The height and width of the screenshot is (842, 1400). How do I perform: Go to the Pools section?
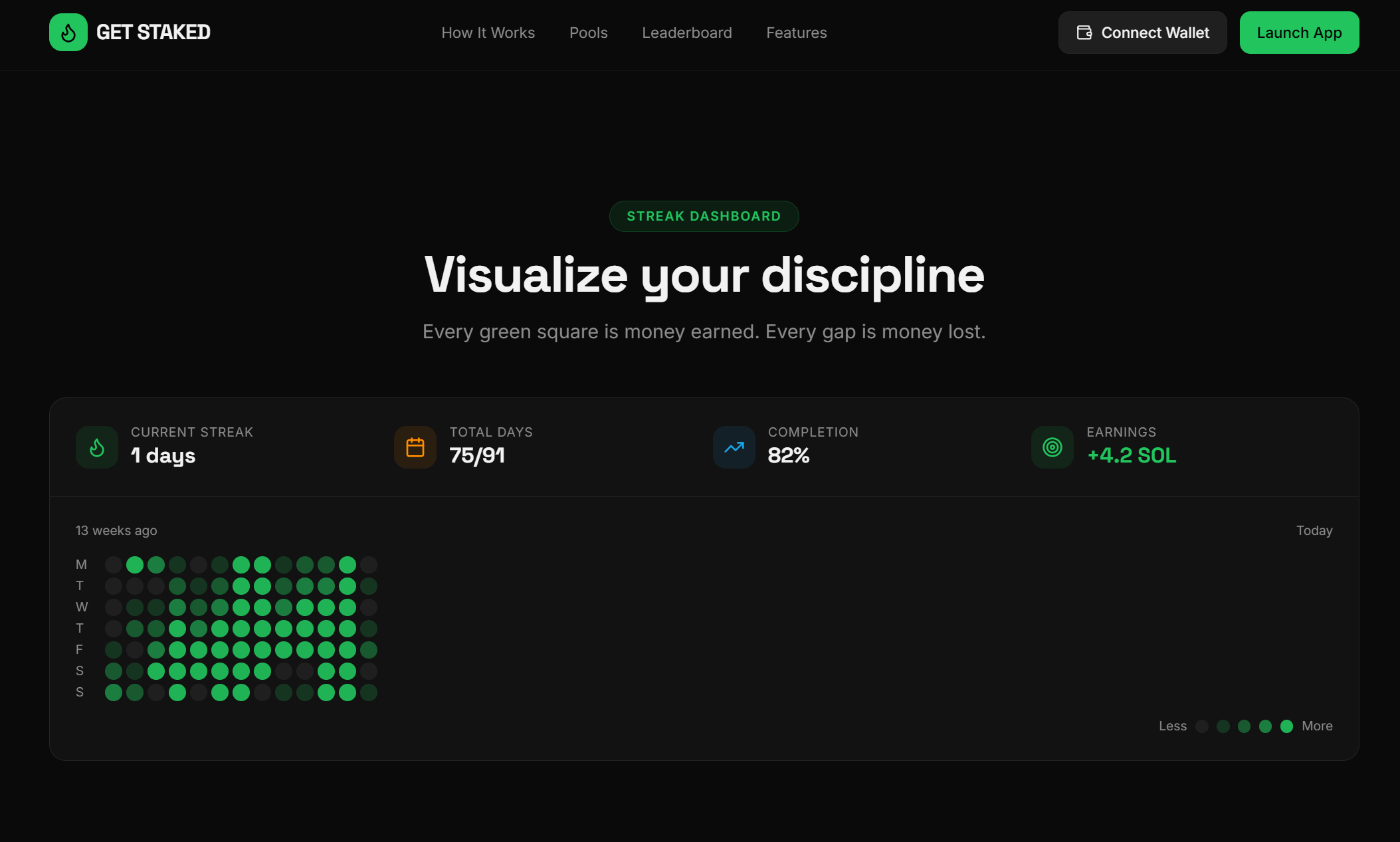(588, 33)
